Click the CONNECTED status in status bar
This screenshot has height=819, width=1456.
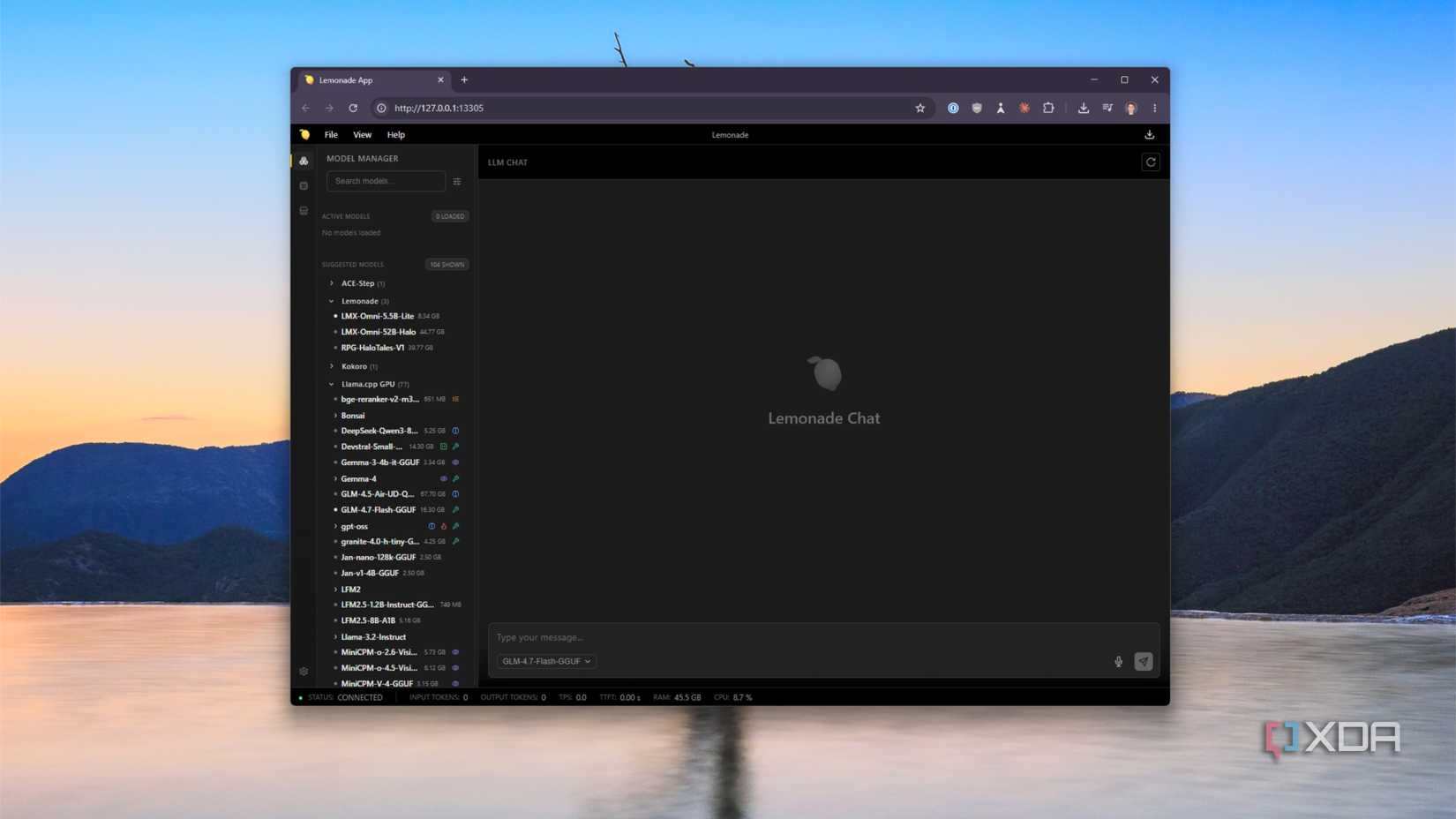[x=360, y=697]
